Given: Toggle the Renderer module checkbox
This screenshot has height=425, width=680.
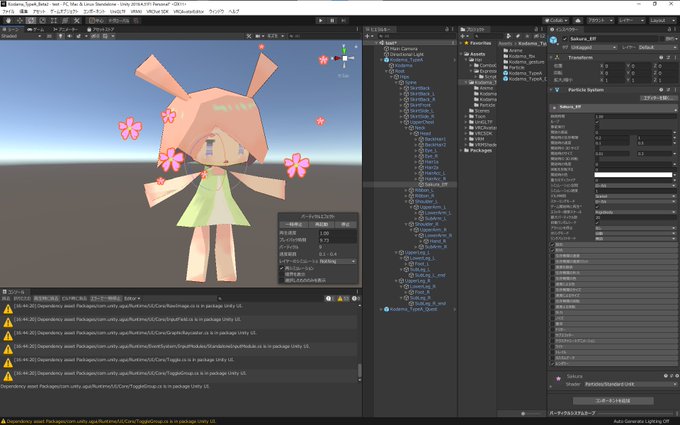Looking at the screenshot, I should (552, 363).
